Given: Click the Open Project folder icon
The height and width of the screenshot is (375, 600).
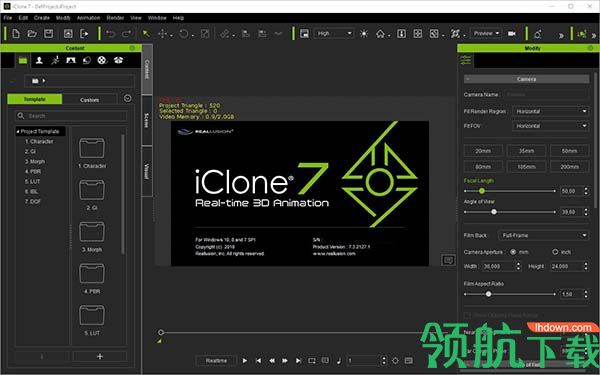Looking at the screenshot, I should [32, 34].
